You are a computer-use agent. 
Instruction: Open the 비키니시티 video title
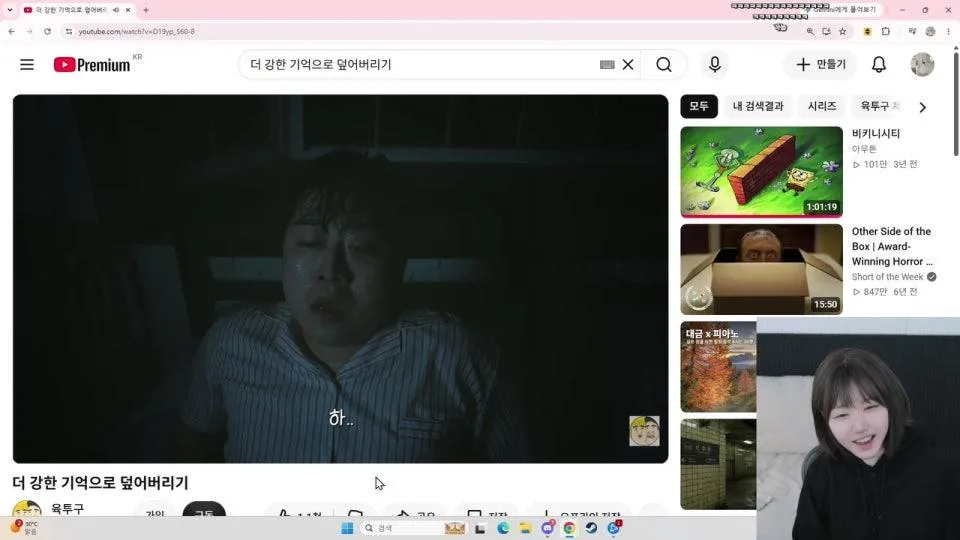coord(876,133)
